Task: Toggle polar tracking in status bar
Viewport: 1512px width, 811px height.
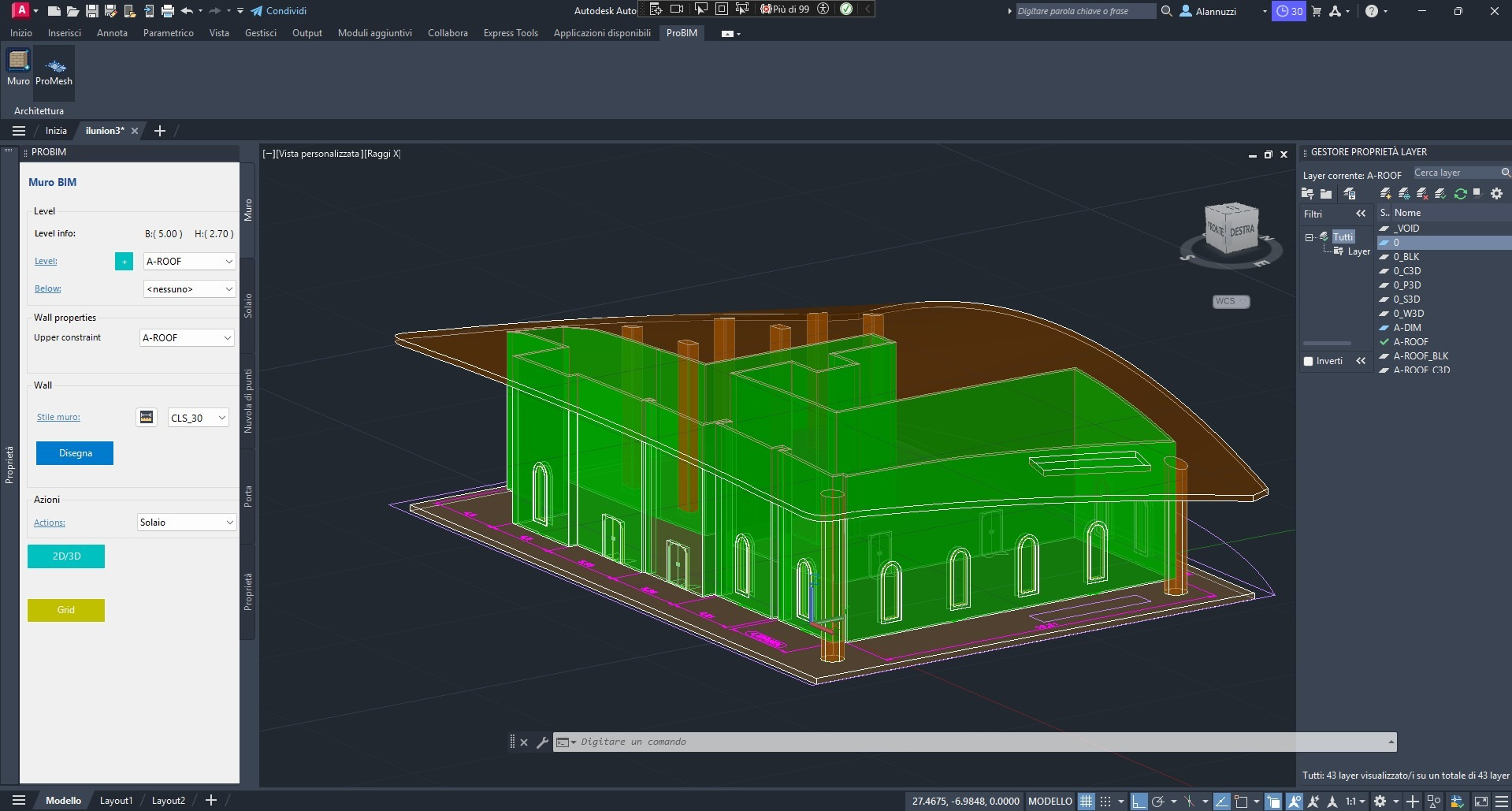Action: tap(1157, 801)
